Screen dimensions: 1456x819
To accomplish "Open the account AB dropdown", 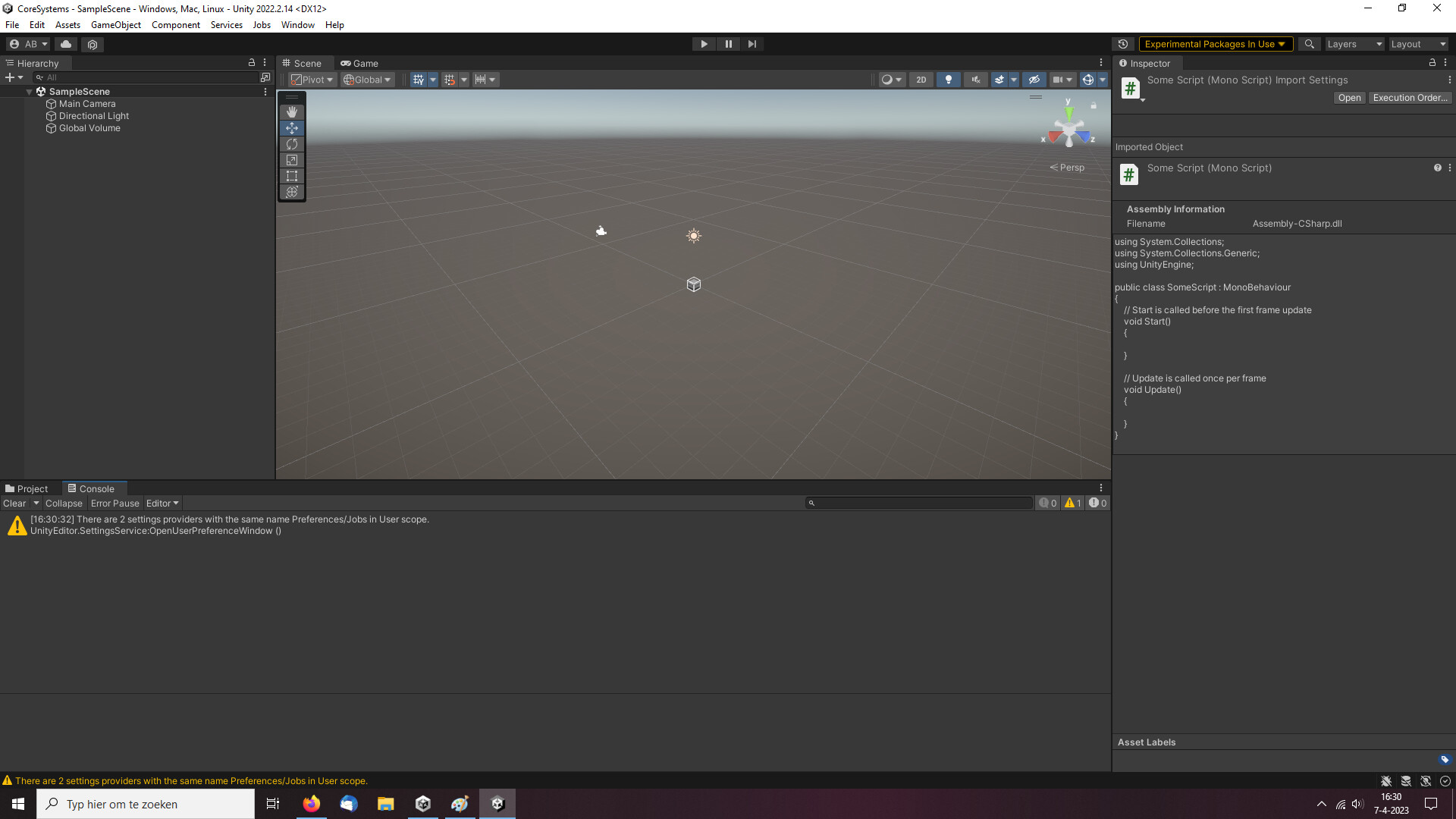I will coord(29,44).
